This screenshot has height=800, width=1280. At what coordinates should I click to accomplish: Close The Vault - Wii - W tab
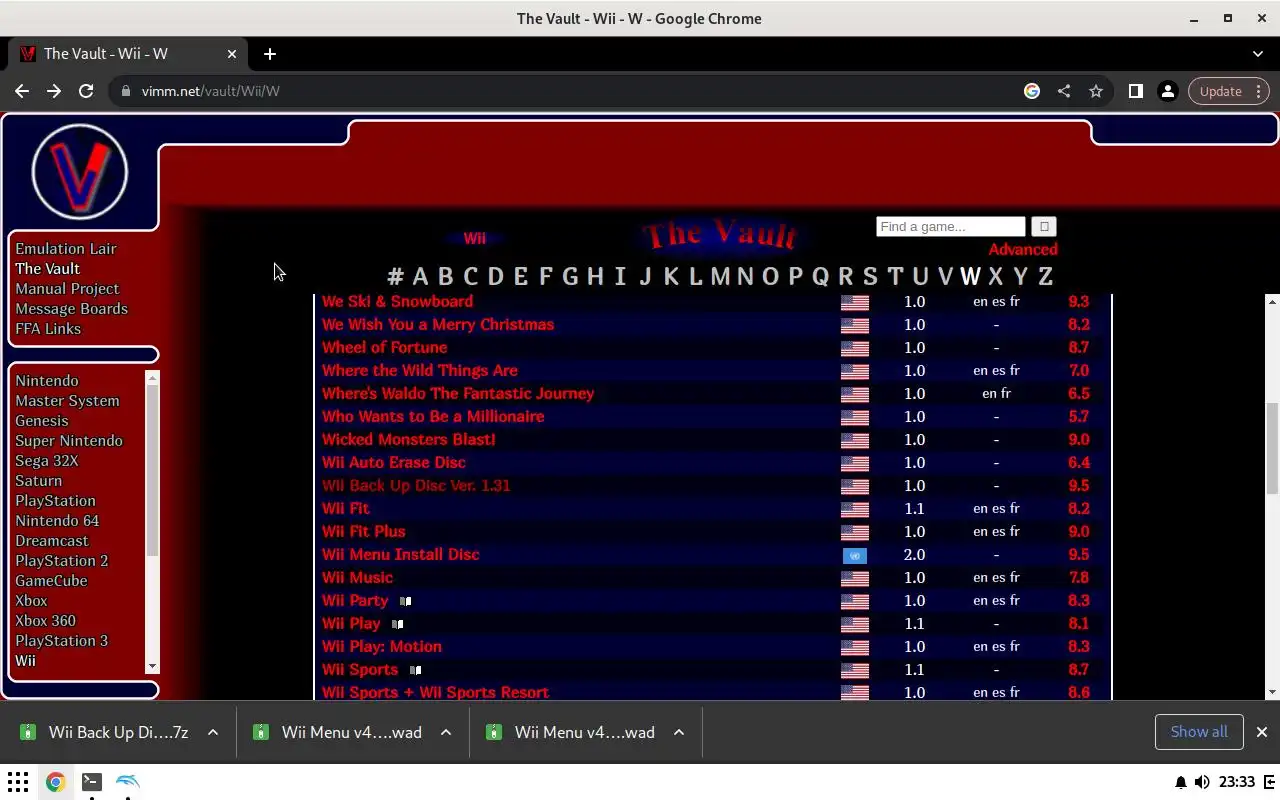[x=232, y=54]
